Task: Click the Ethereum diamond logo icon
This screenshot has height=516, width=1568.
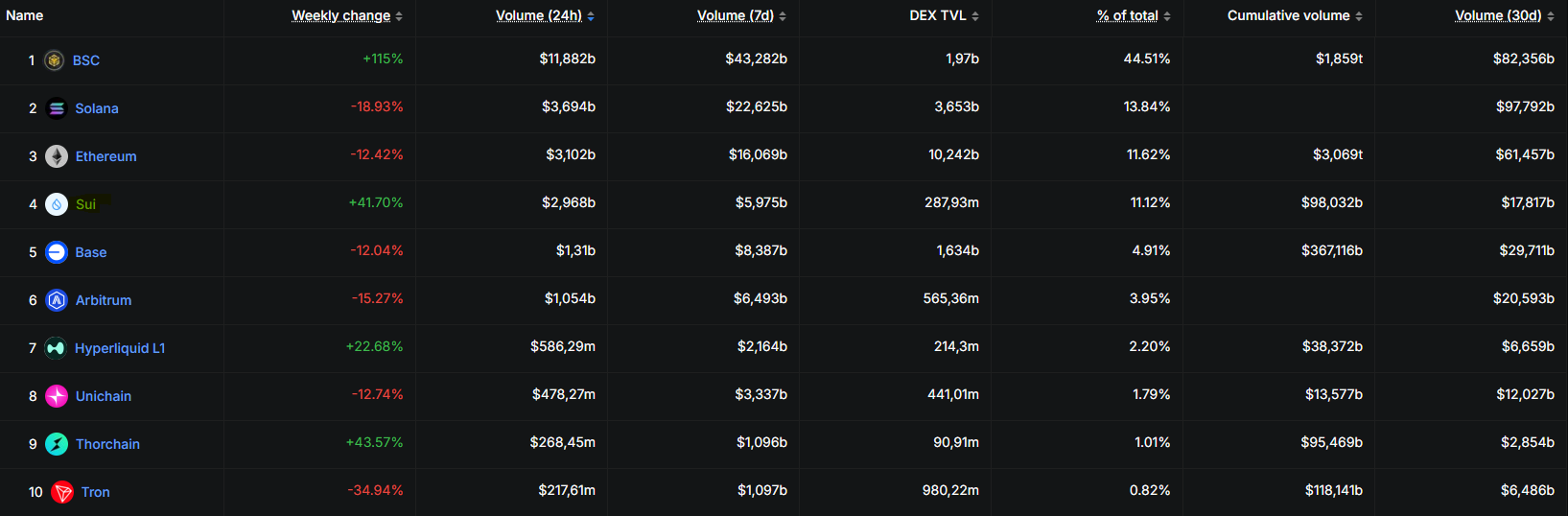Action: [57, 156]
